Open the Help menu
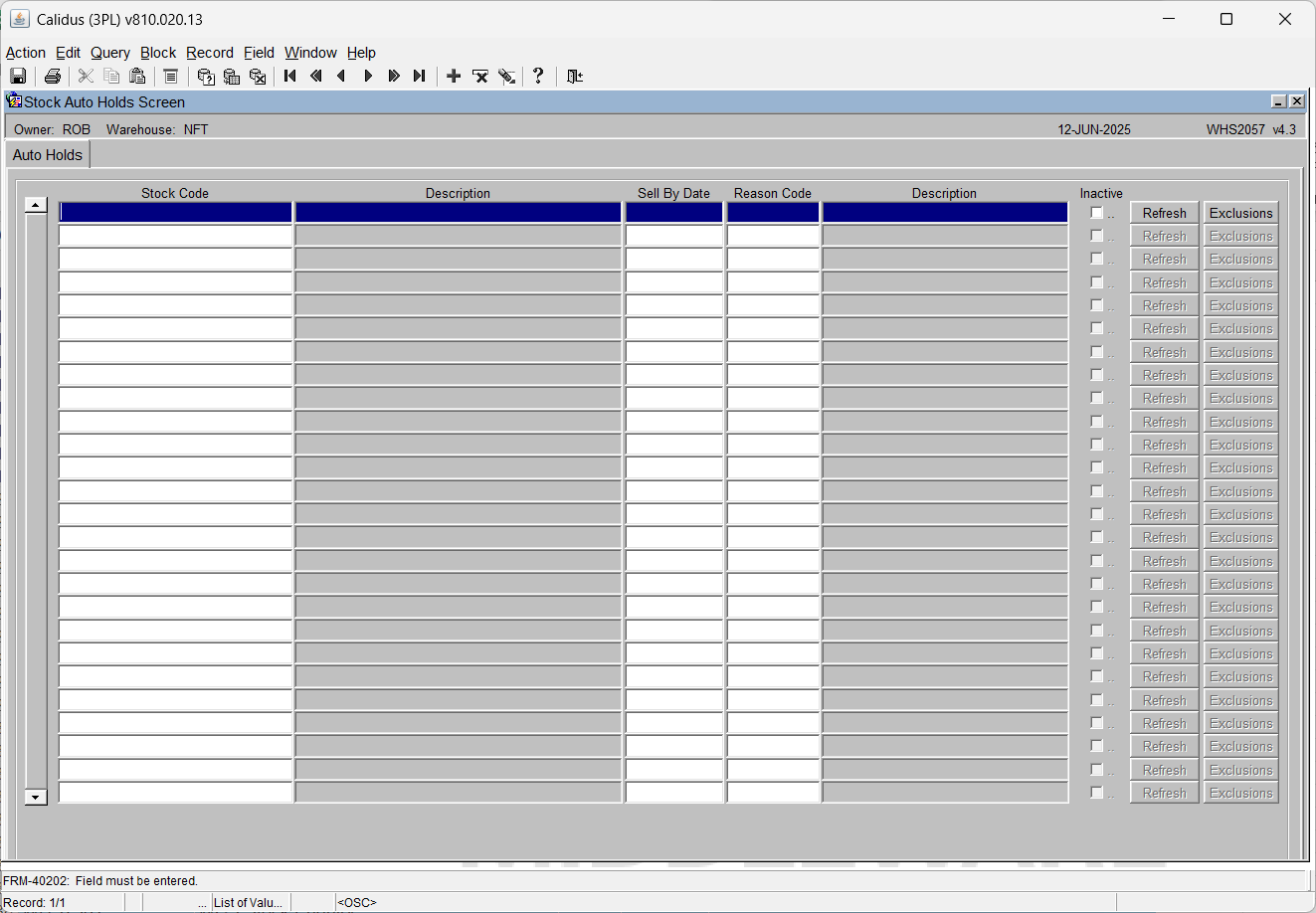Viewport: 1316px width, 913px height. click(x=361, y=53)
